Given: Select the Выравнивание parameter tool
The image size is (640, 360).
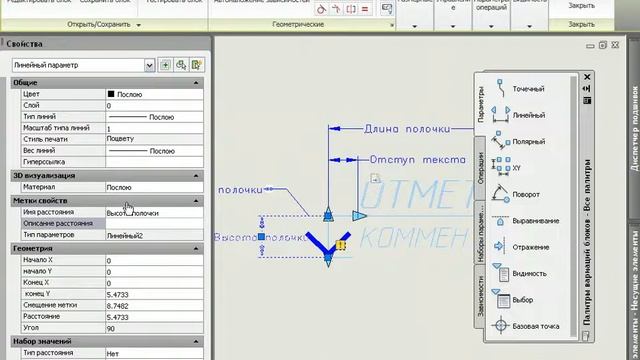Looking at the screenshot, I should (x=526, y=221).
